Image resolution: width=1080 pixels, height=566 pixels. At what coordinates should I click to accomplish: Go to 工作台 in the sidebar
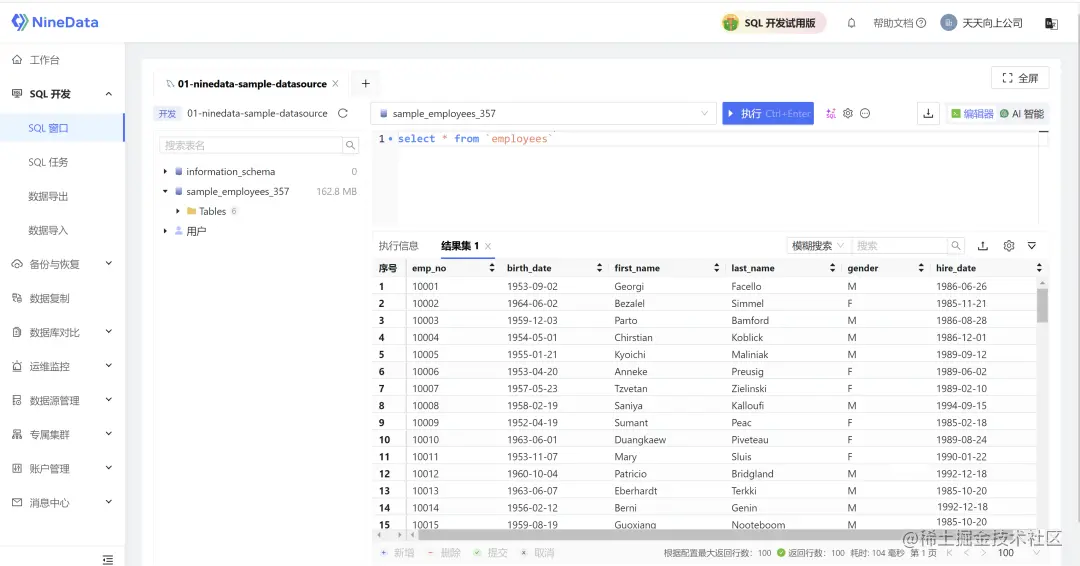[x=44, y=60]
